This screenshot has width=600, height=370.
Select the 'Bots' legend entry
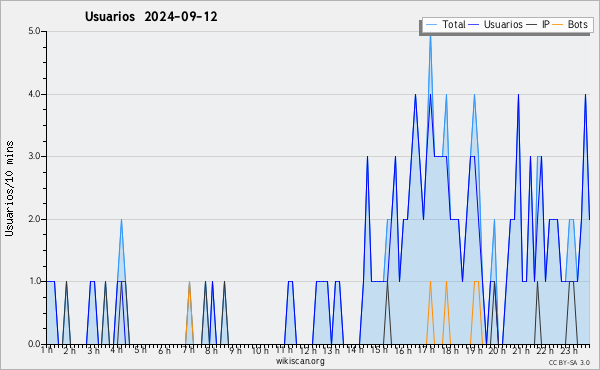[570, 24]
